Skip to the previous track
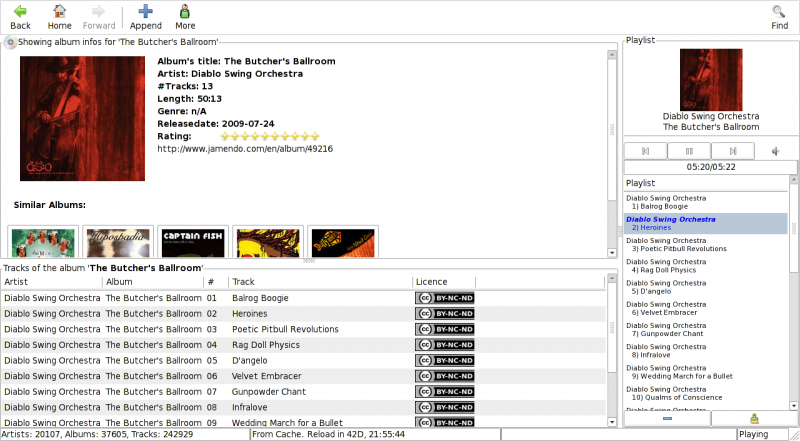This screenshot has height=441, width=800. pyautogui.click(x=646, y=151)
